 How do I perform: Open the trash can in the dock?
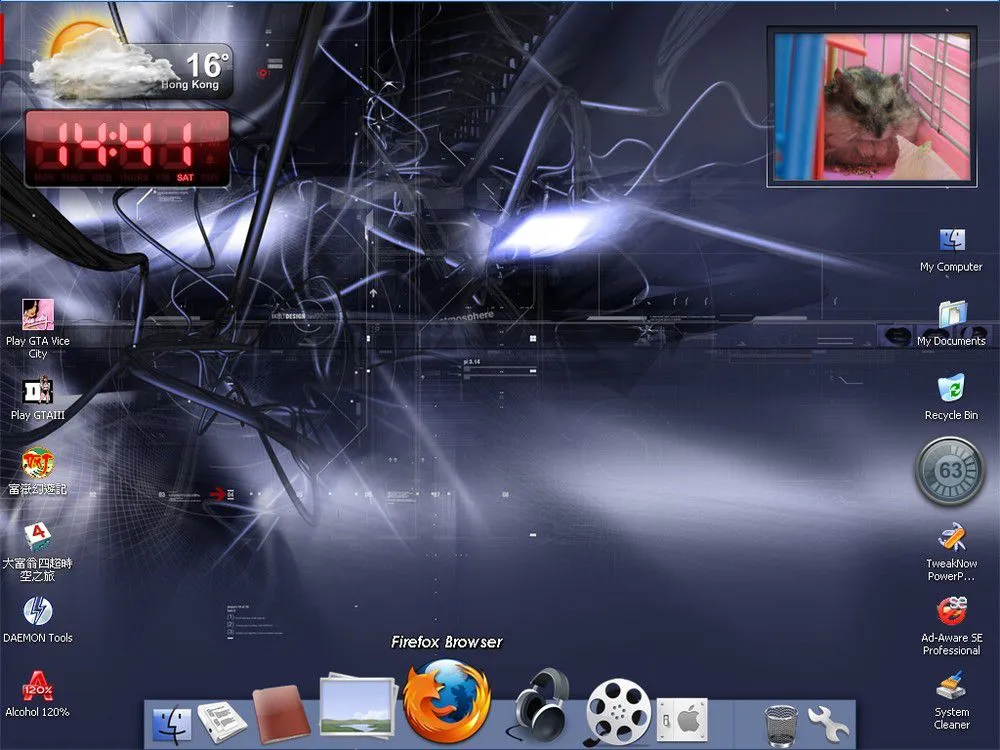tap(780, 722)
